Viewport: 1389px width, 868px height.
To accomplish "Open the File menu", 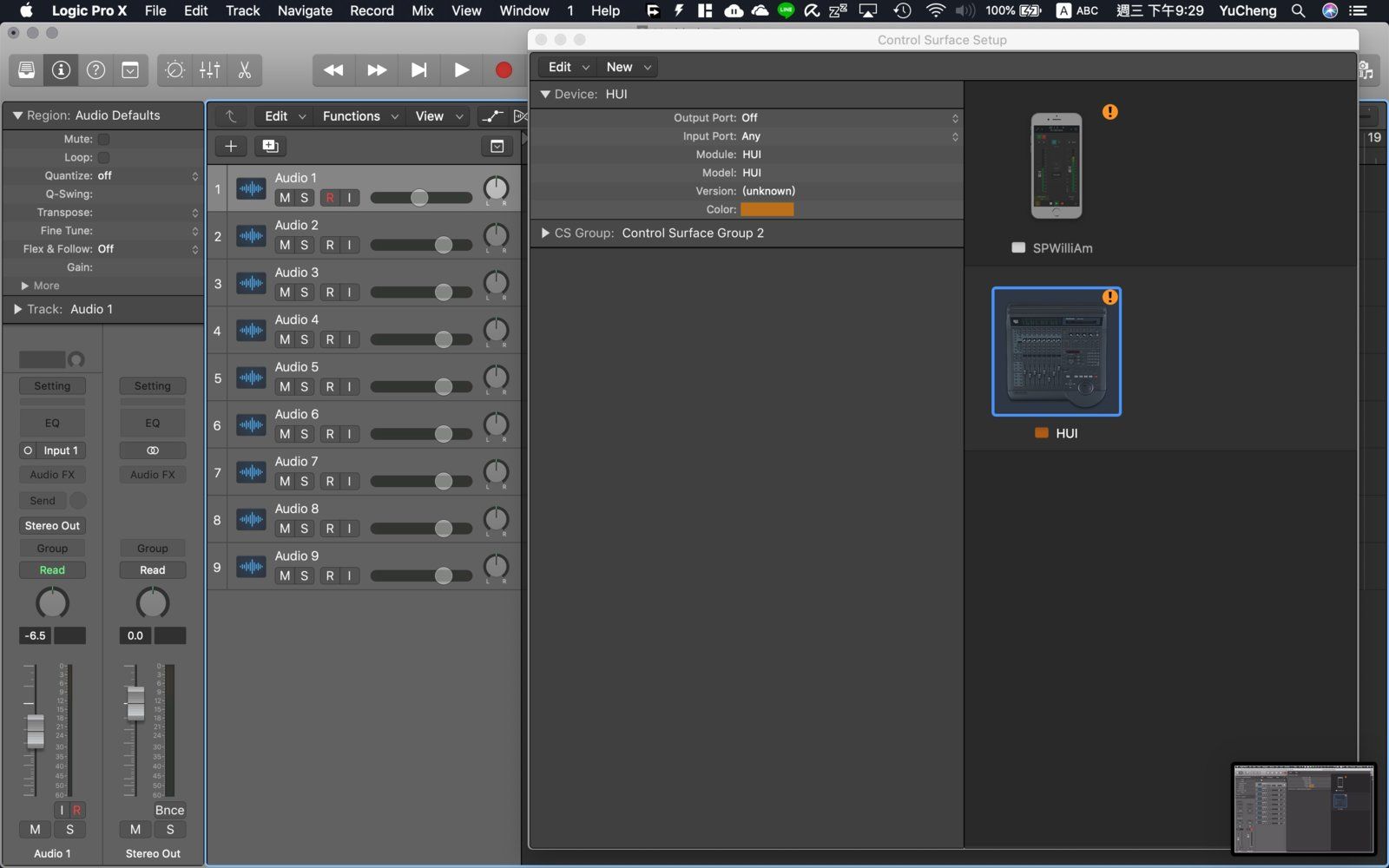I will 155,10.
